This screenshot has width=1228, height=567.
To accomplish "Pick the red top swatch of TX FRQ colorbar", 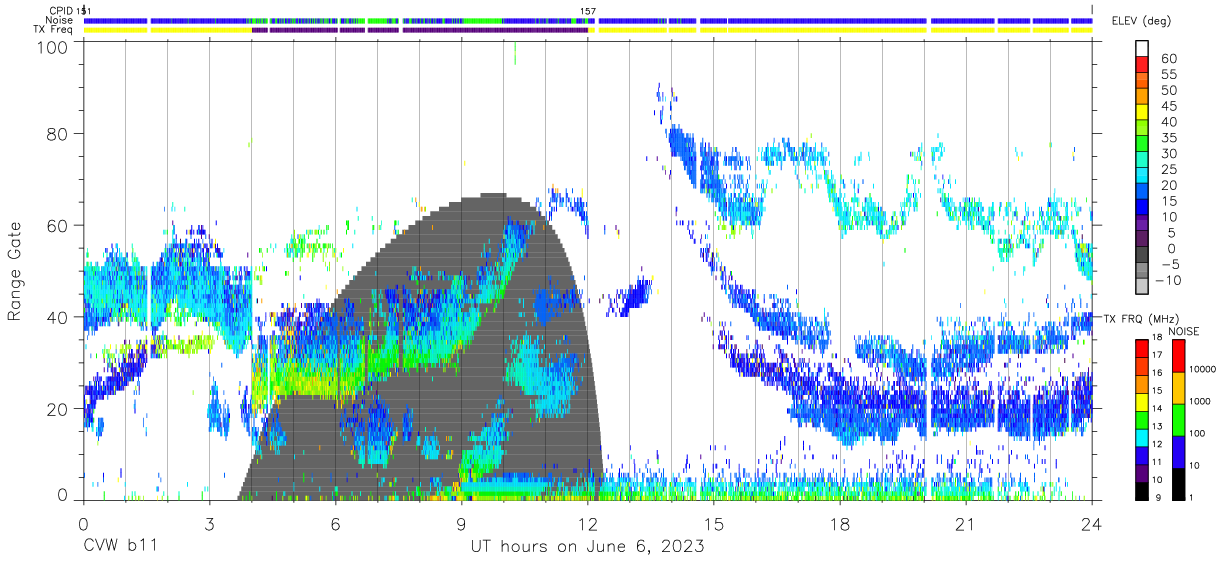I will pyautogui.click(x=1141, y=347).
